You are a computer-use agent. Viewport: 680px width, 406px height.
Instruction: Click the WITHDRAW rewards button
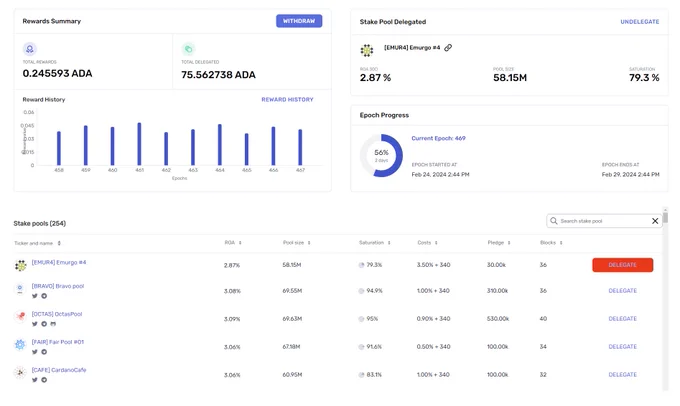(299, 21)
